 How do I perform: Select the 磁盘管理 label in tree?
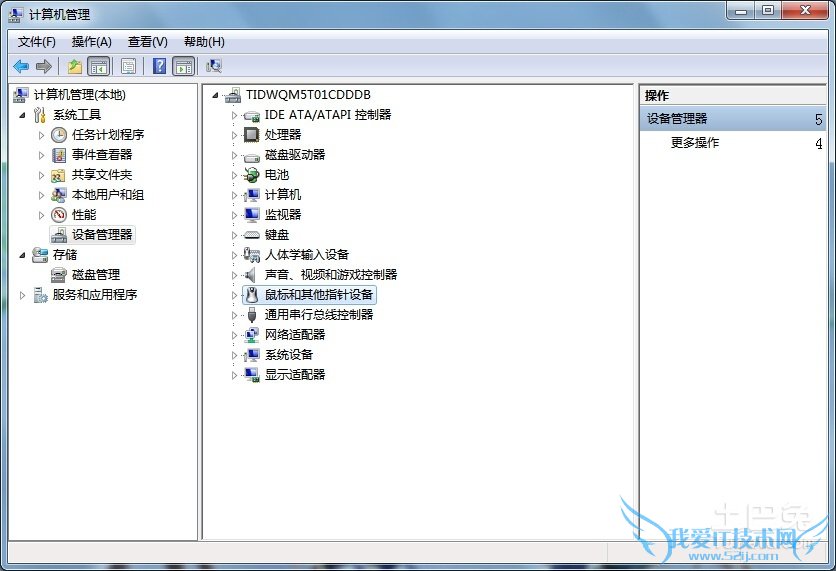(x=96, y=275)
